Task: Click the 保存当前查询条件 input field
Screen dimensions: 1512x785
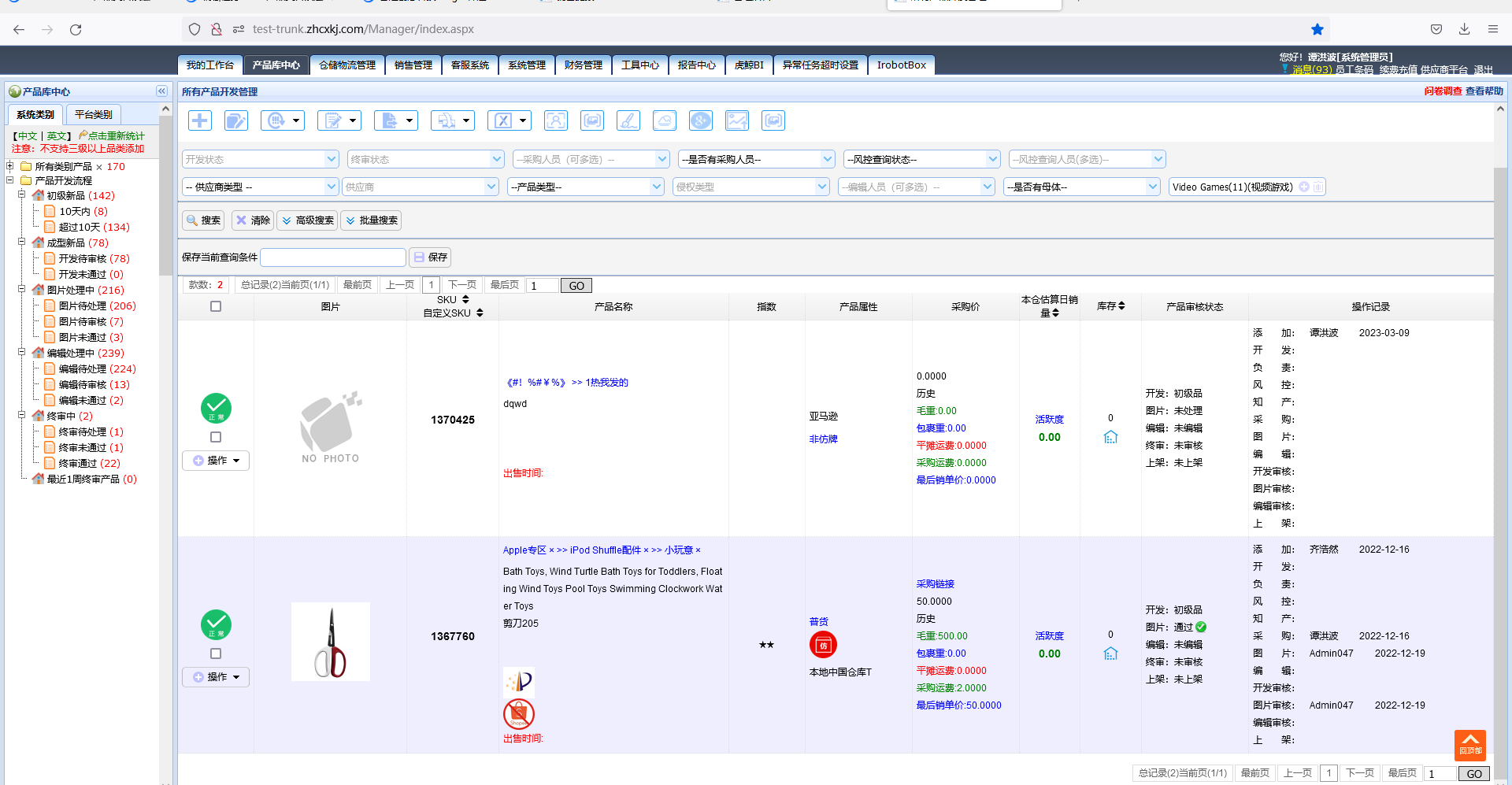Action: (x=333, y=257)
